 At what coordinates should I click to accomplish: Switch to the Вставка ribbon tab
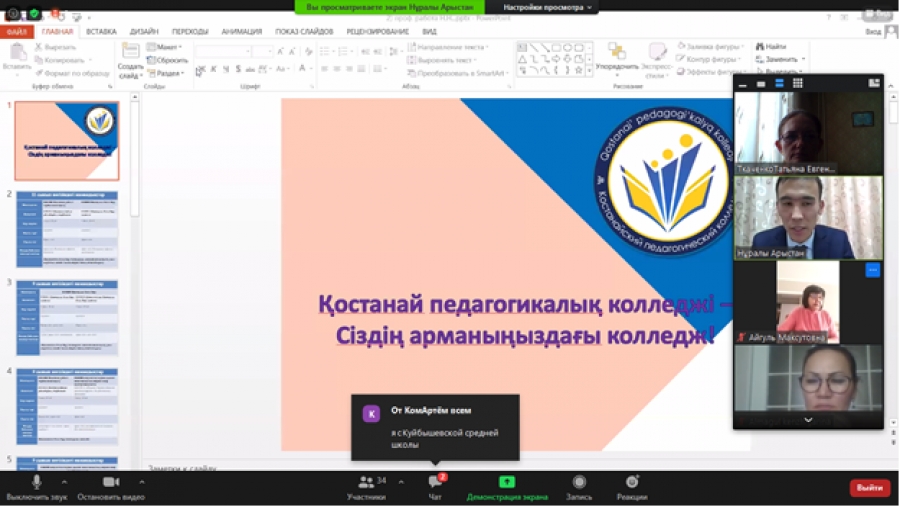coord(101,32)
